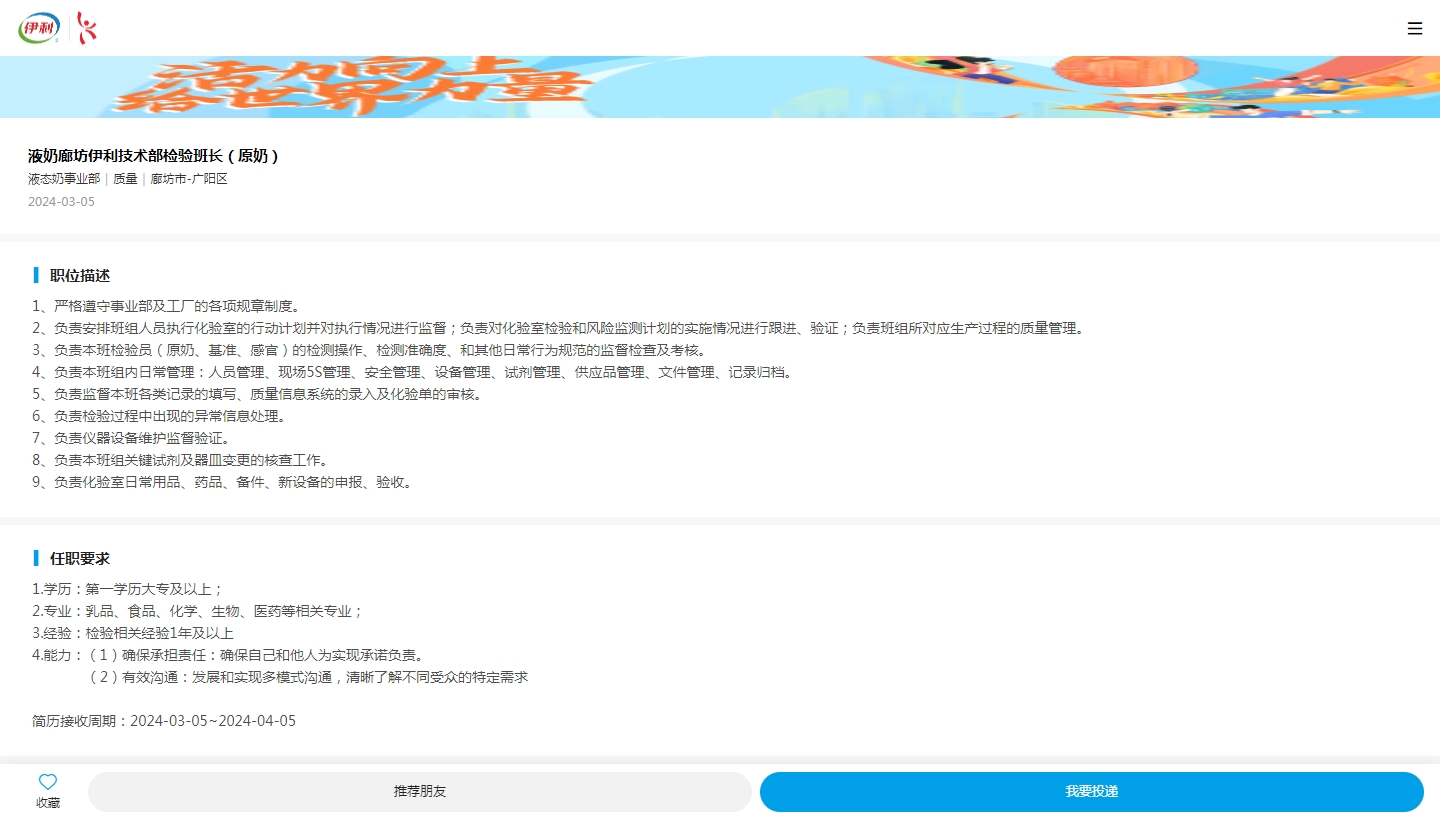1440x820 pixels.
Task: Click the Yili brand logo
Action: pos(39,28)
